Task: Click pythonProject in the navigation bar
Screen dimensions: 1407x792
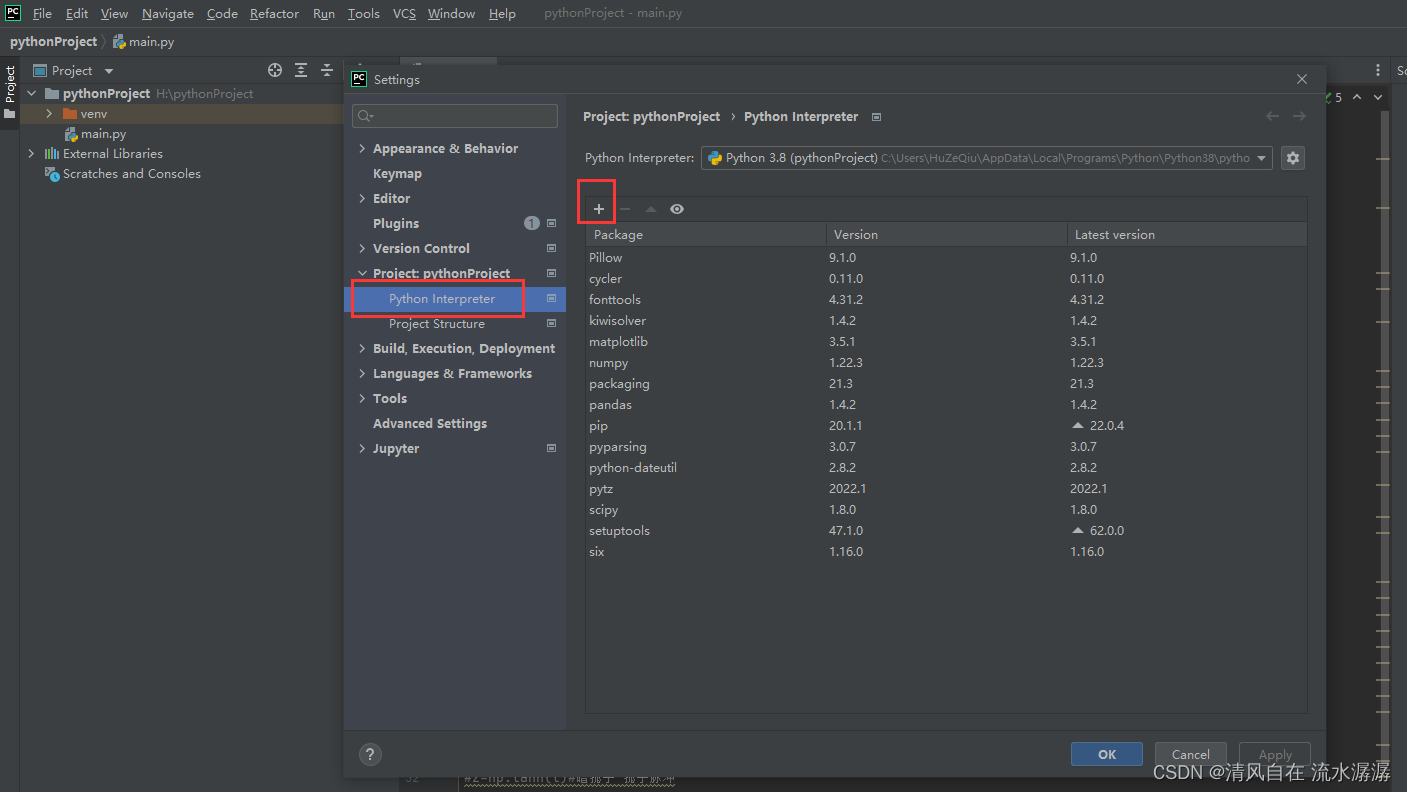Action: (x=54, y=42)
